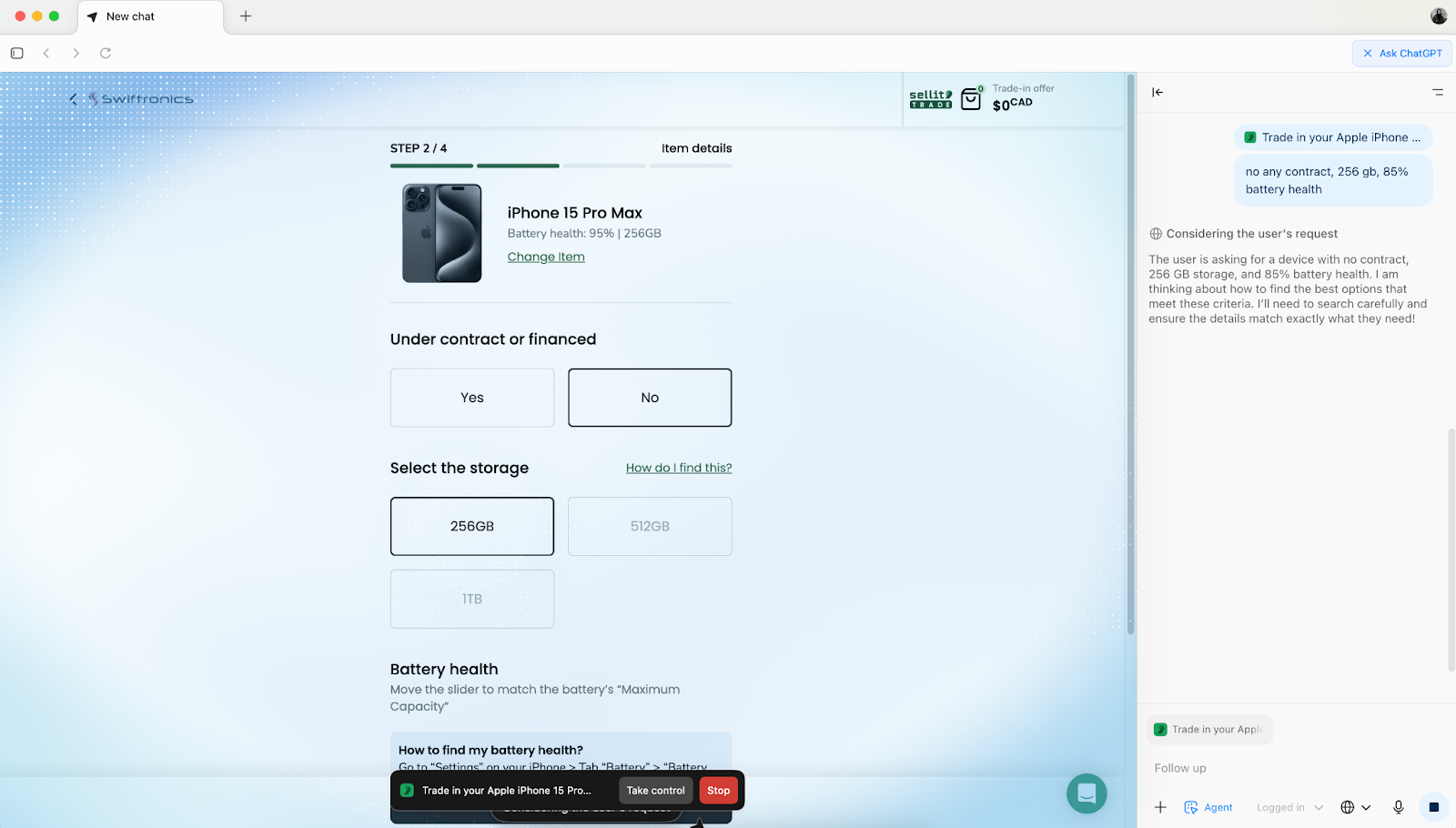Stop the agent with the red Stop button
Image resolution: width=1456 pixels, height=828 pixels.
tap(719, 791)
